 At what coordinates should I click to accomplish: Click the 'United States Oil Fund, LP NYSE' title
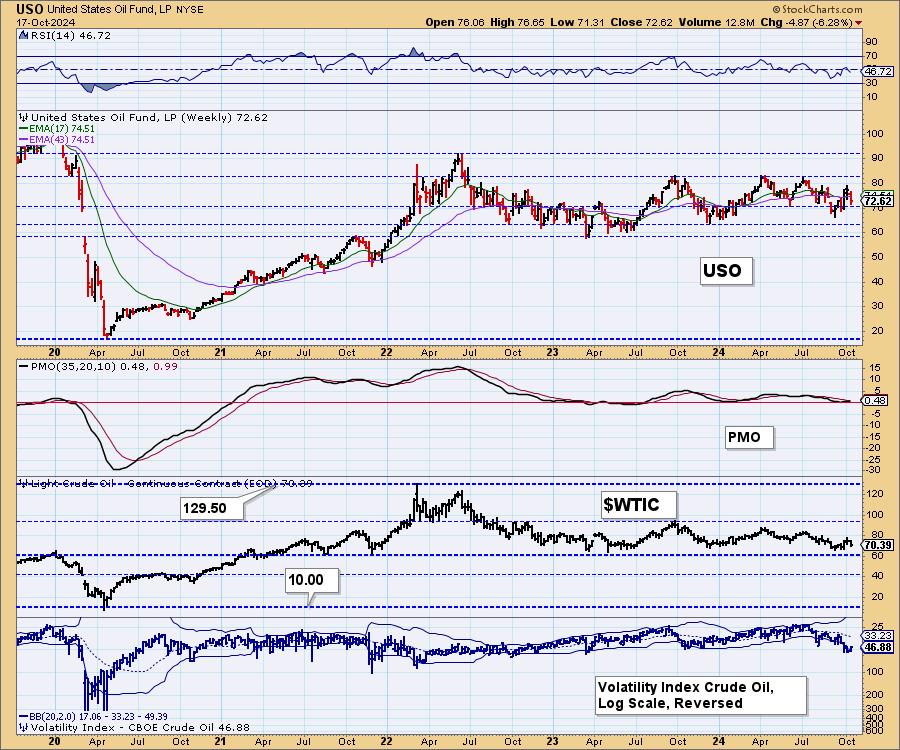click(x=125, y=9)
